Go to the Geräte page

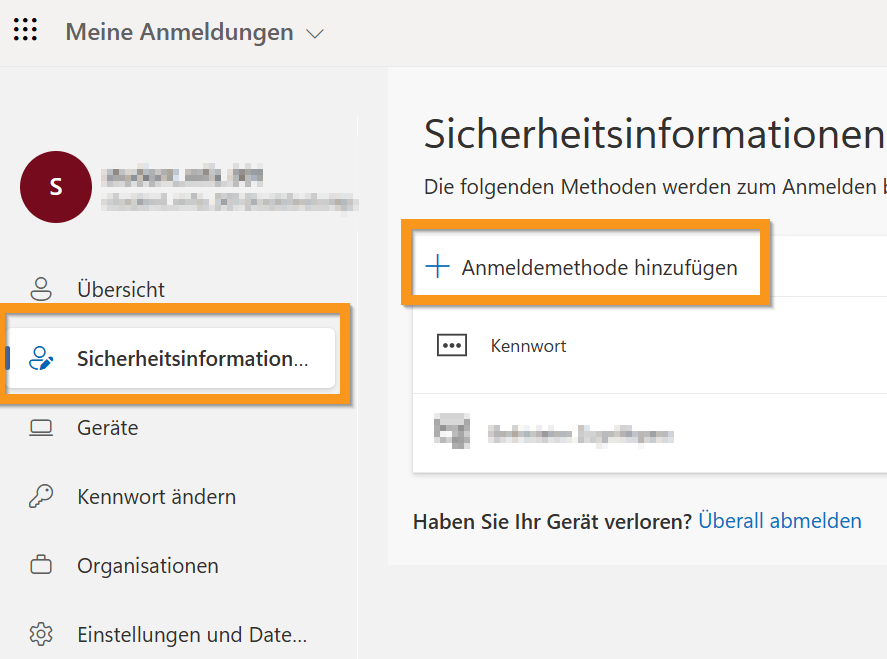coord(108,428)
